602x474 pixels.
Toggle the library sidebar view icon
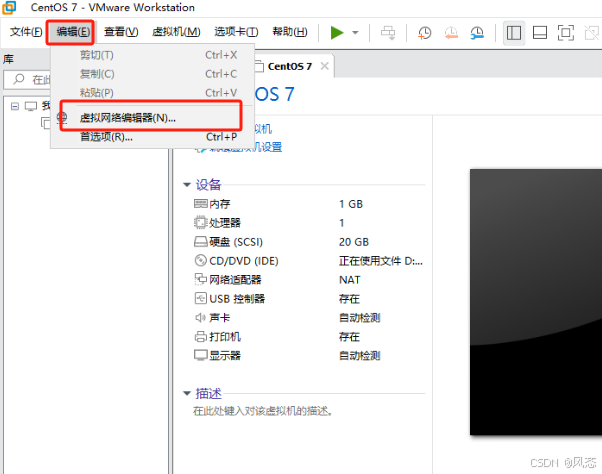point(514,33)
